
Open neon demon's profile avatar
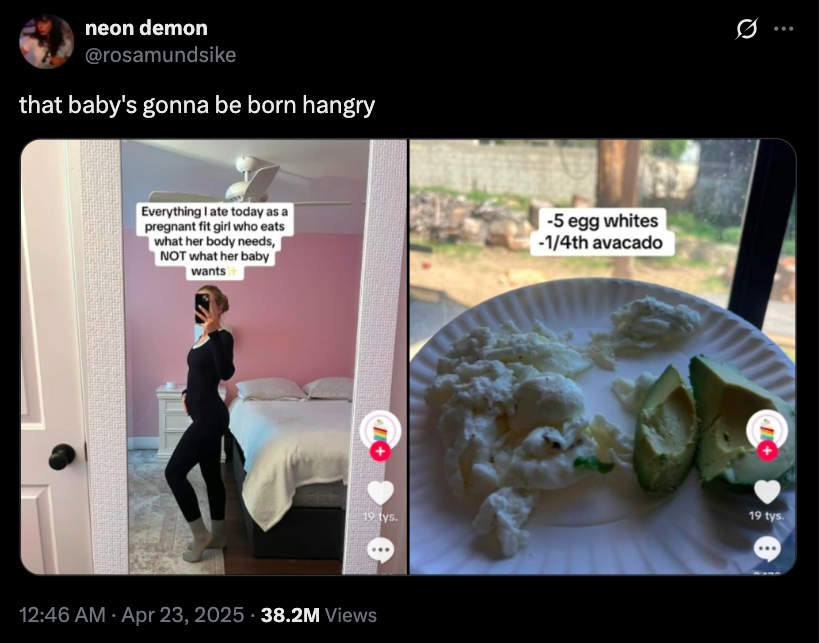[x=46, y=41]
